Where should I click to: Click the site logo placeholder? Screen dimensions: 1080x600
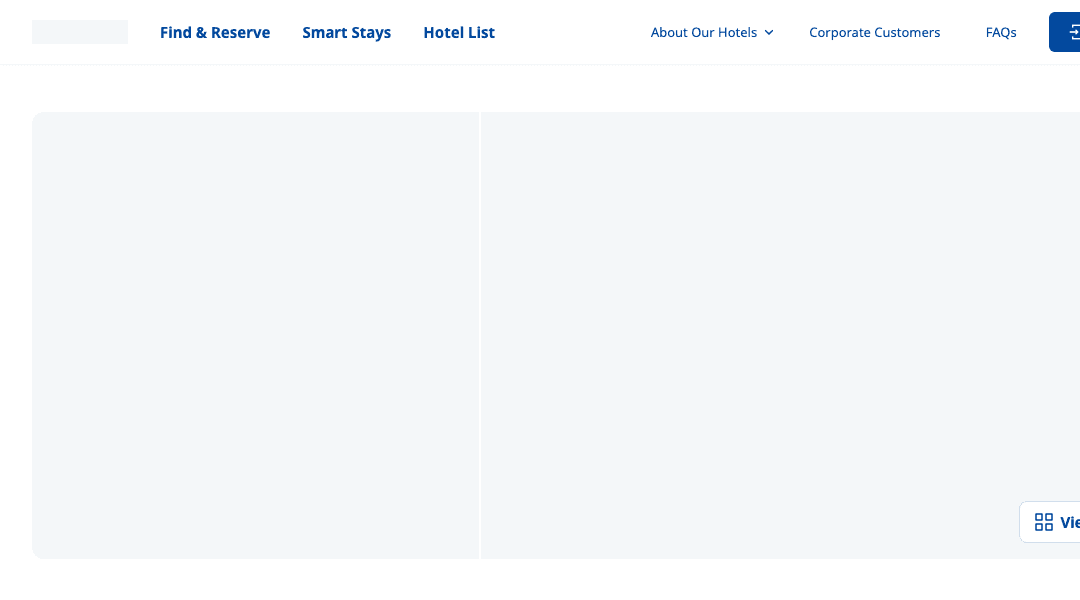pyautogui.click(x=80, y=32)
